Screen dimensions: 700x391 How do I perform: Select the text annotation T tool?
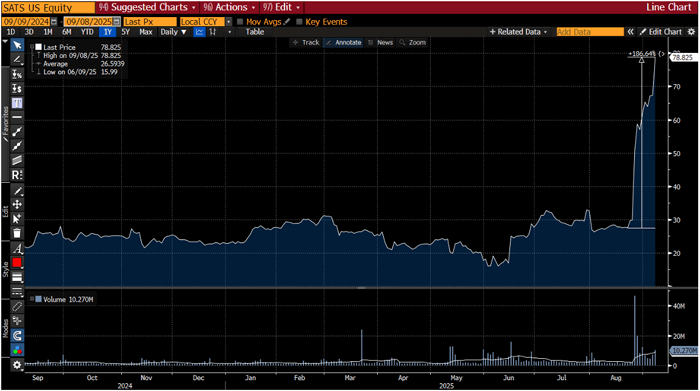coord(17,103)
